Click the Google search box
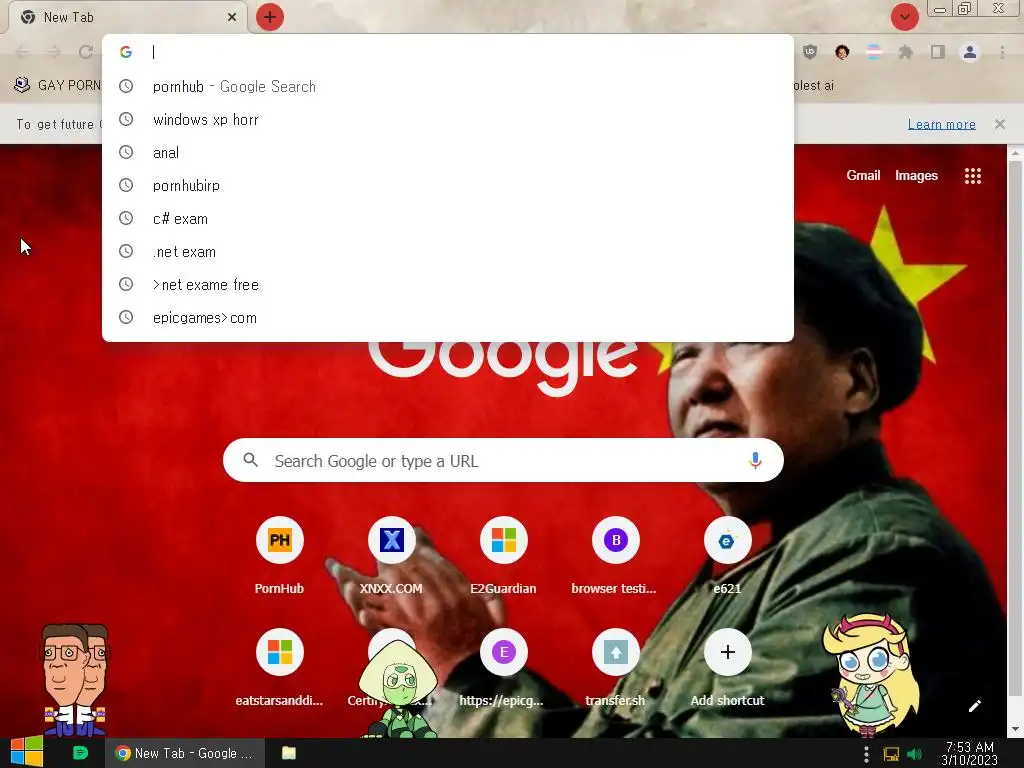The image size is (1024, 768). point(503,460)
